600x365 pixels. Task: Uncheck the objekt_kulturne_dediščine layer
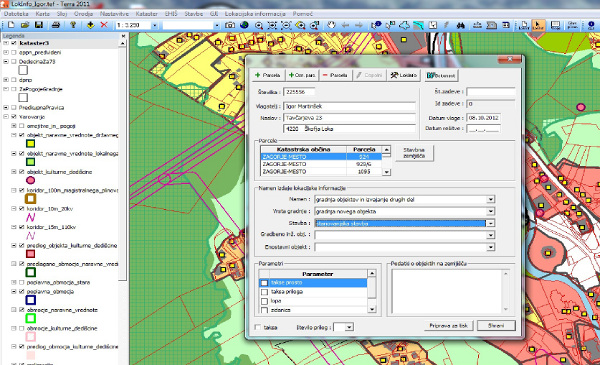coord(22,172)
